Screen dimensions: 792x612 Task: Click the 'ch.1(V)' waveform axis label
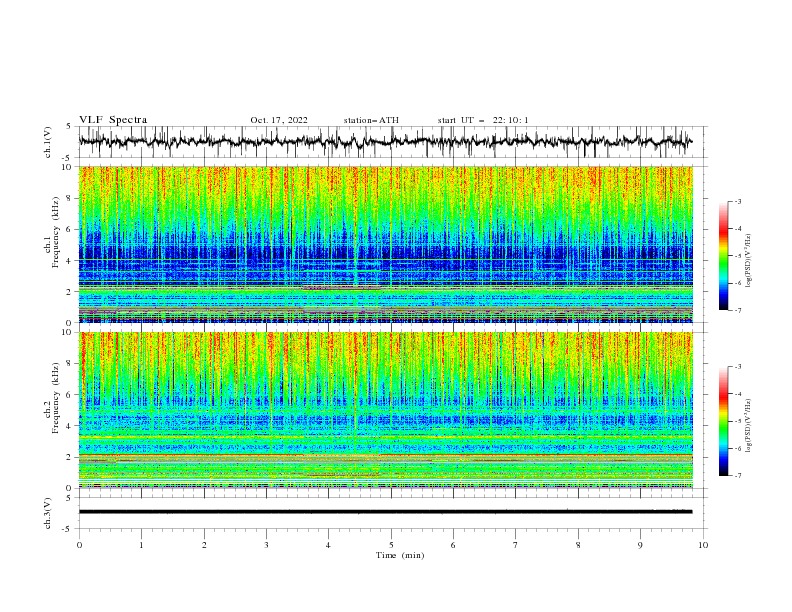coord(48,142)
